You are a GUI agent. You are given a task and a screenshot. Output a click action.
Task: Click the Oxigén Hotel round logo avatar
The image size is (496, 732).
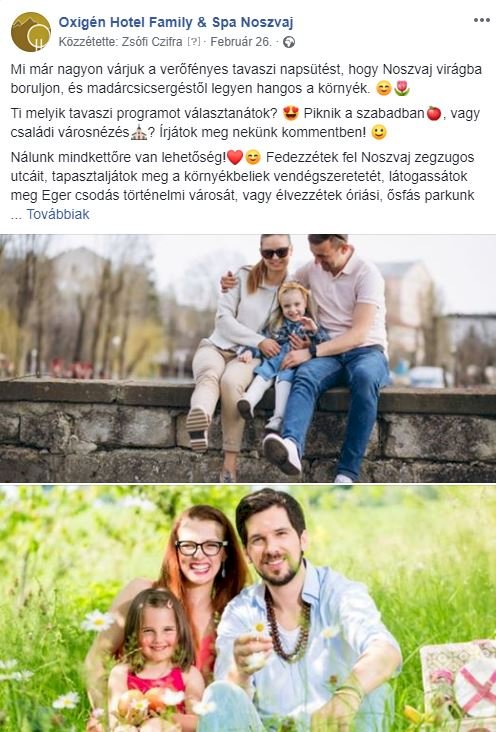[30, 32]
